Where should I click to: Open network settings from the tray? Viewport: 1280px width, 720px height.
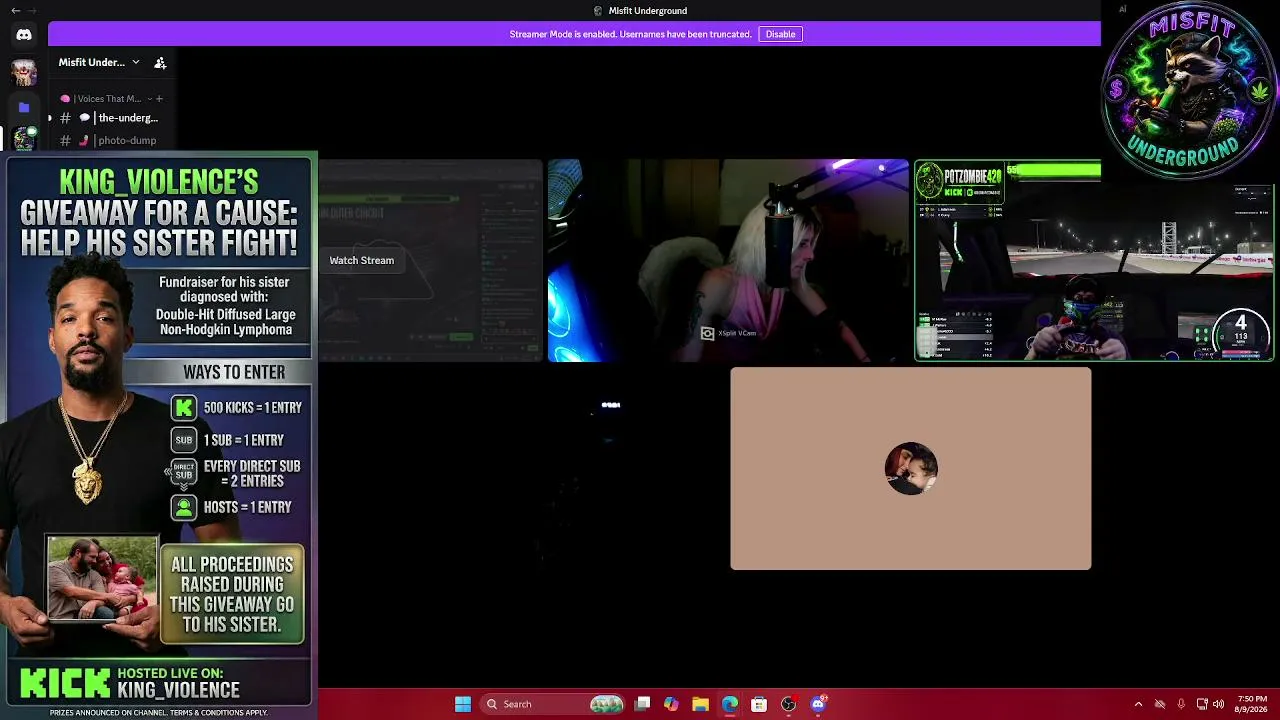(1202, 704)
